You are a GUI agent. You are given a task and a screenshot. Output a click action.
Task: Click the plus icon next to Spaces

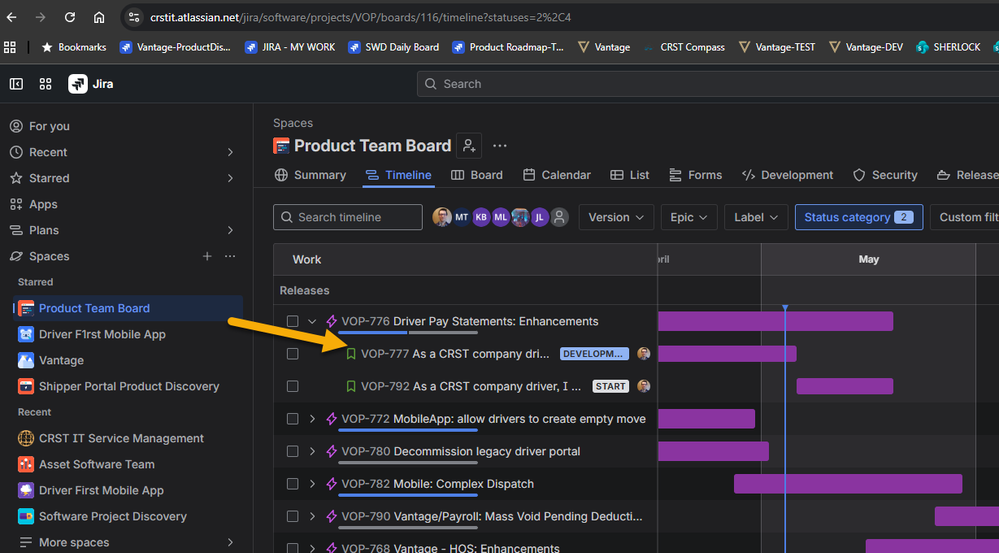click(207, 256)
